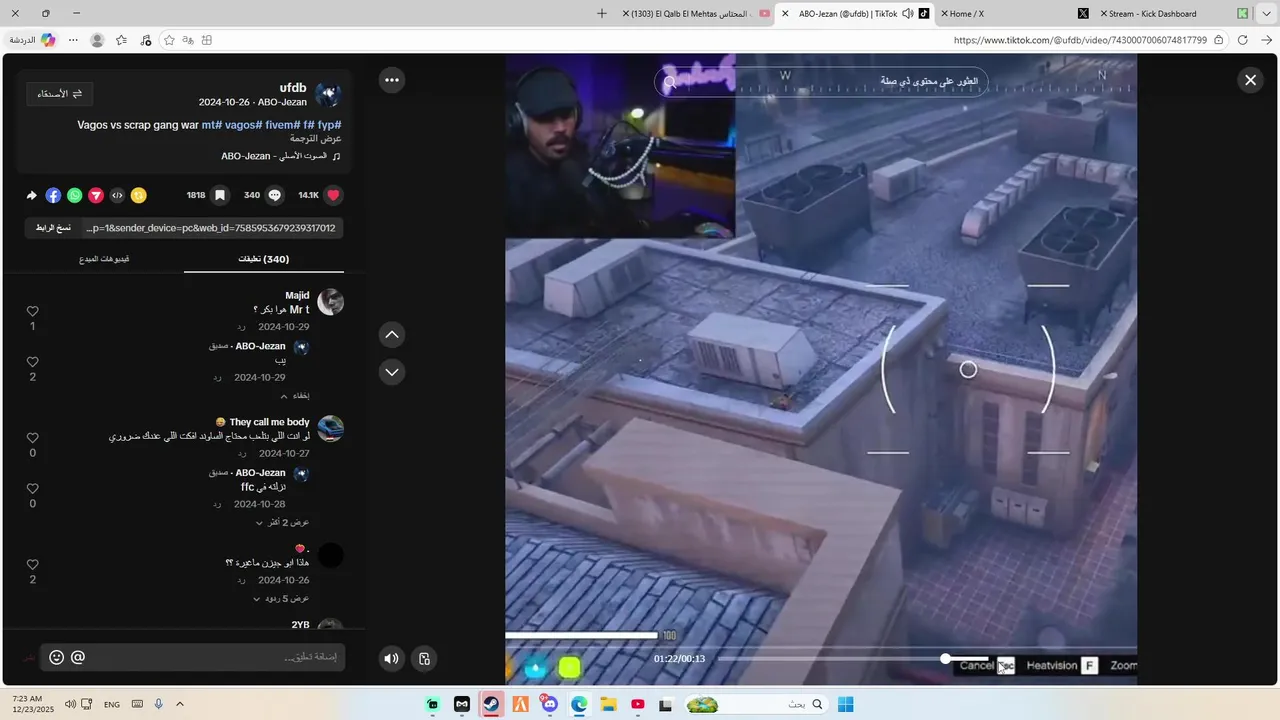The image size is (1280, 720).
Task: Reload the page
Action: (1242, 40)
